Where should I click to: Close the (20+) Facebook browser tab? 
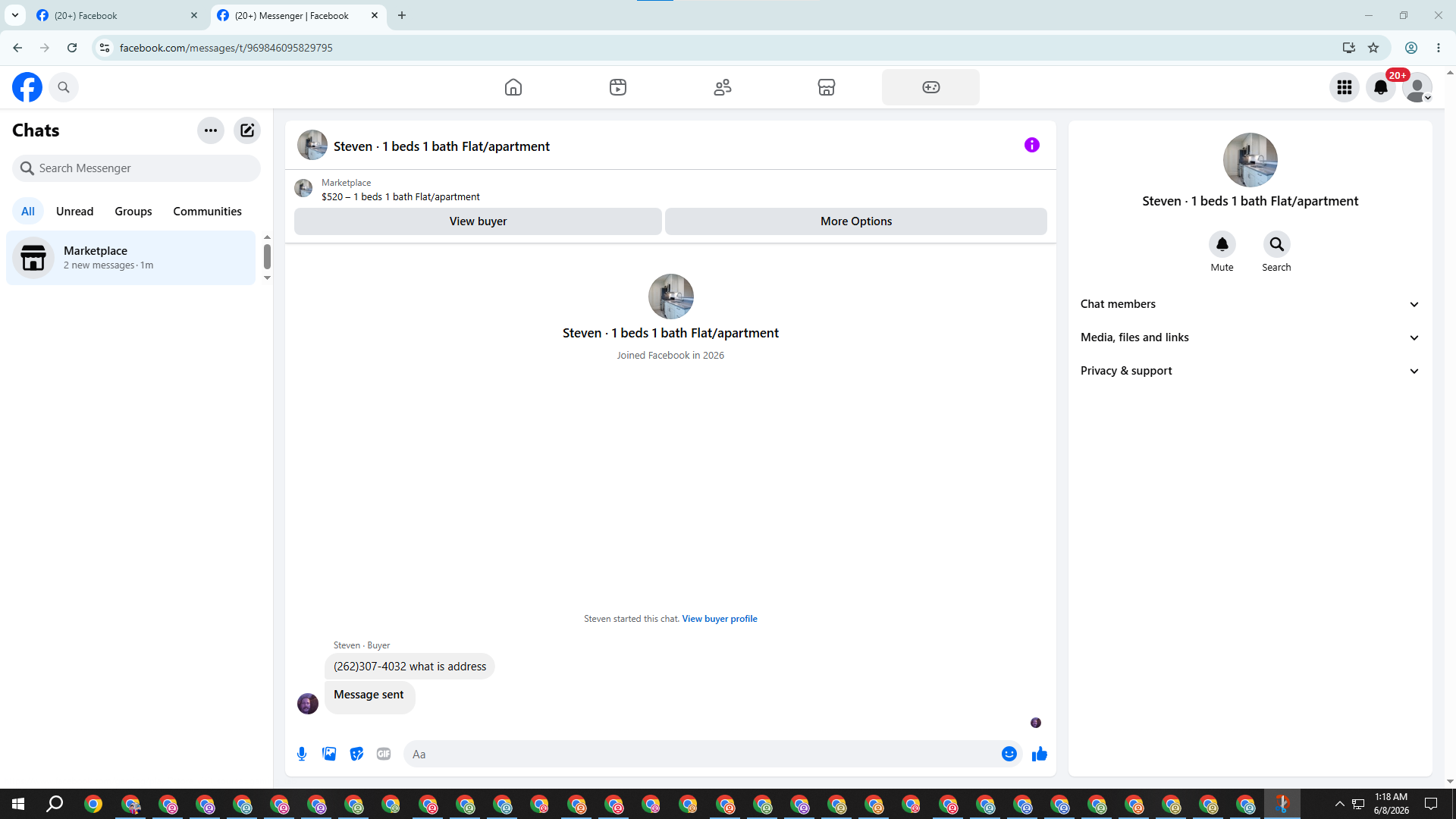tap(194, 16)
